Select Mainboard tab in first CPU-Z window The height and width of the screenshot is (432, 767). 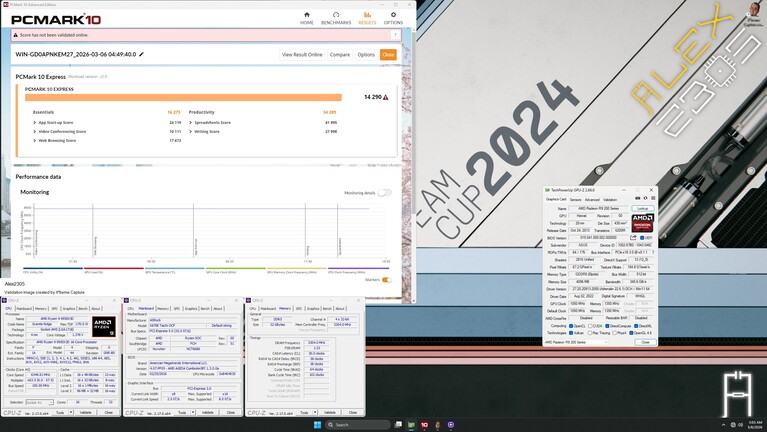coord(24,309)
